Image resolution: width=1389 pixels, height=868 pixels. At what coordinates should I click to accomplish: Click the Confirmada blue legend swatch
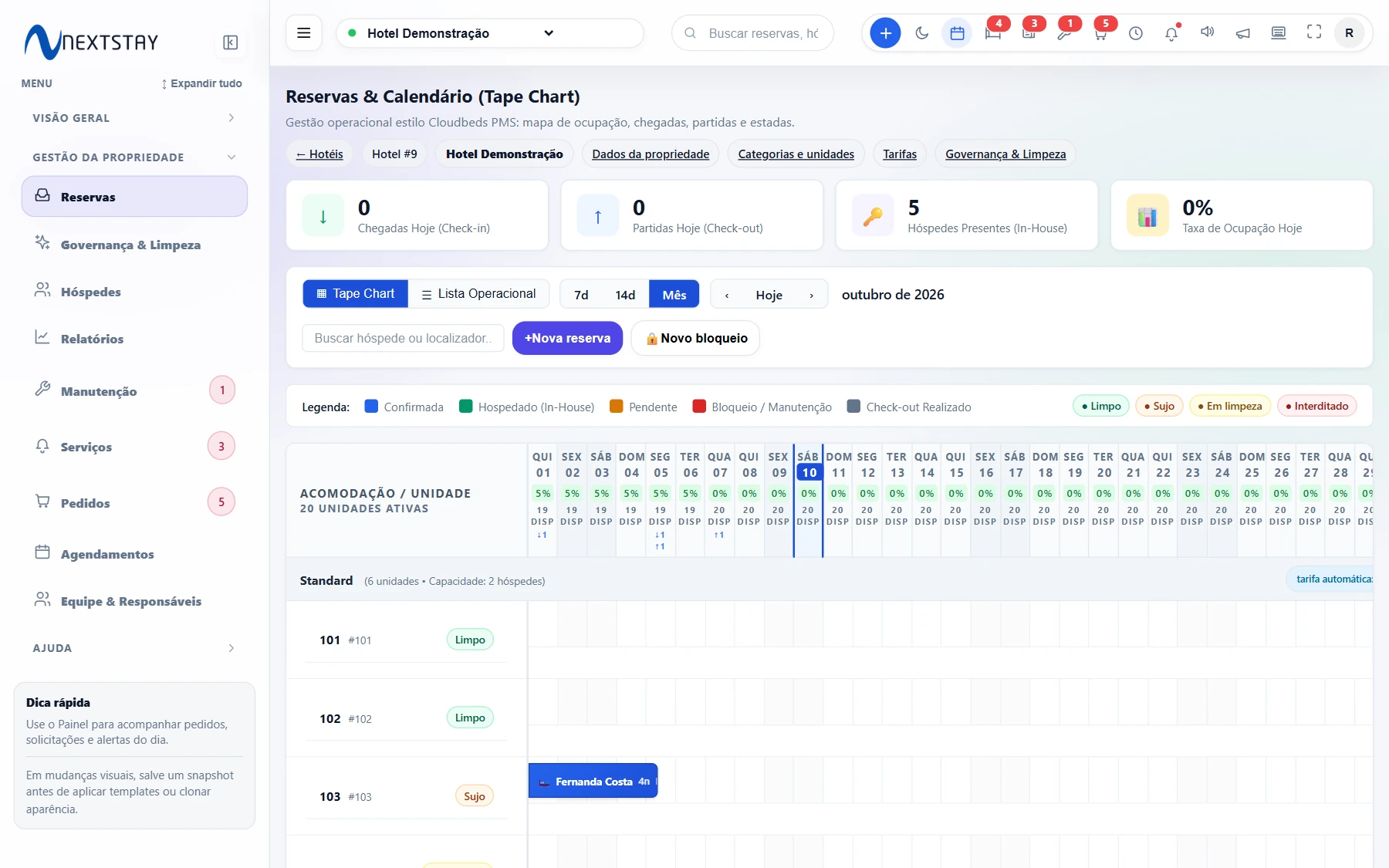(371, 407)
